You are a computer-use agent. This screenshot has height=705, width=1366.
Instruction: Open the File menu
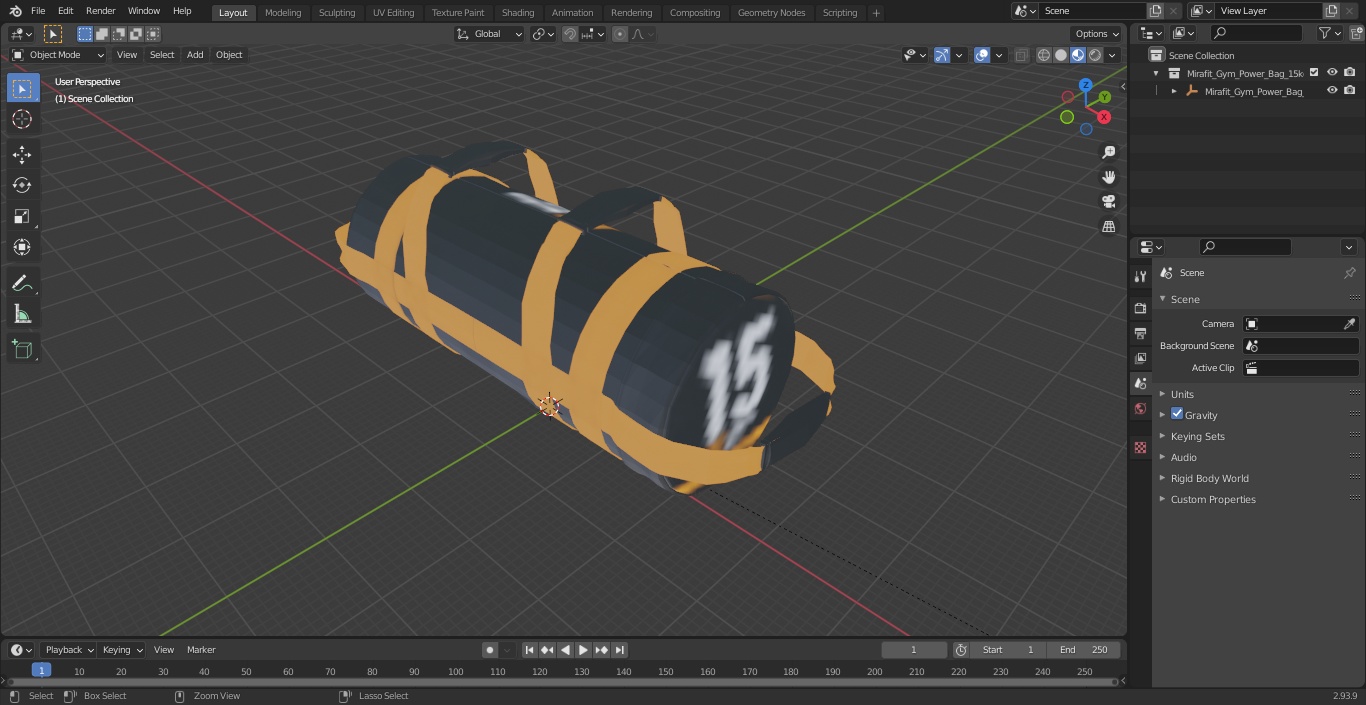38,11
